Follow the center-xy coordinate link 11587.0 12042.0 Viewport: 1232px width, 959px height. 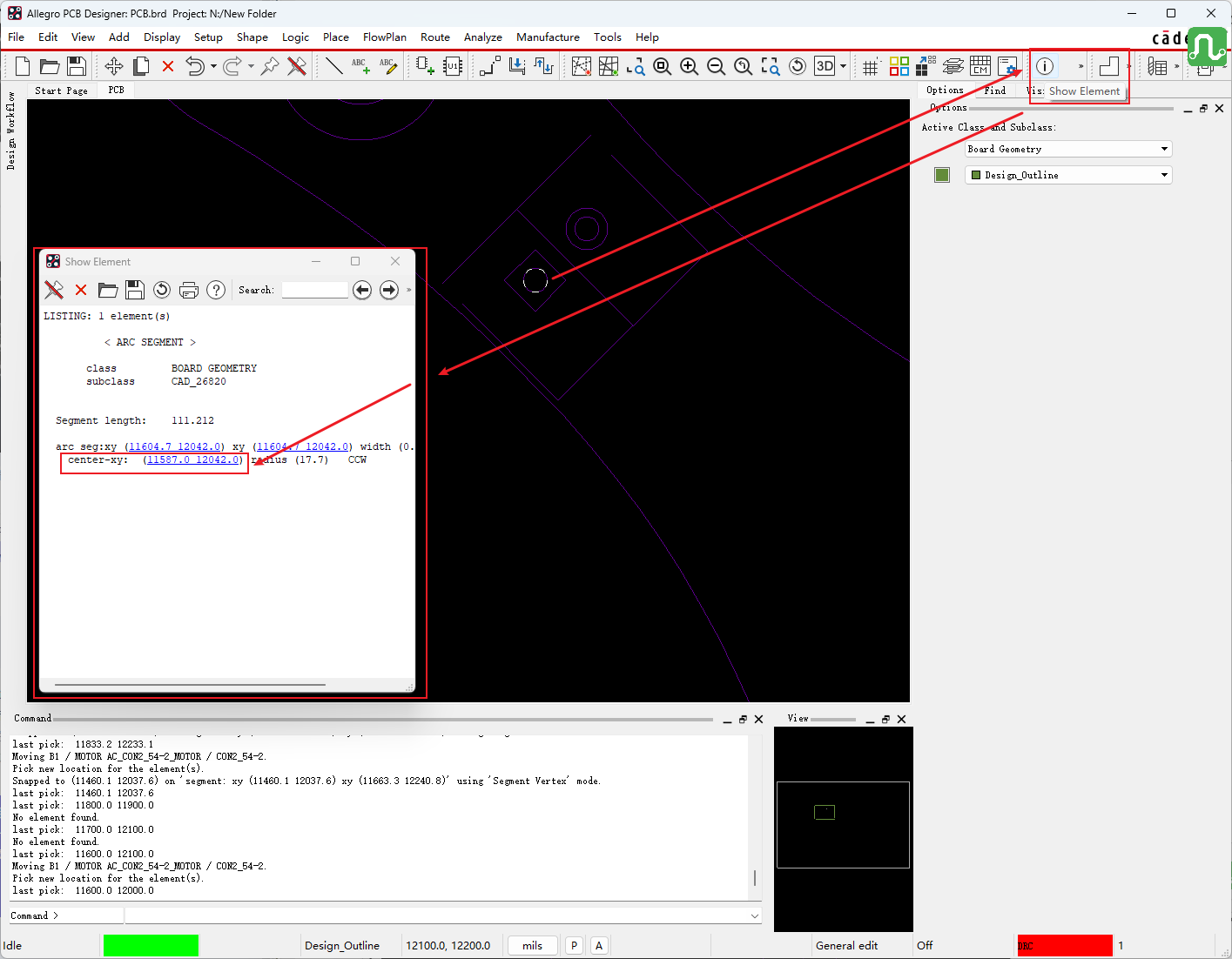click(193, 459)
